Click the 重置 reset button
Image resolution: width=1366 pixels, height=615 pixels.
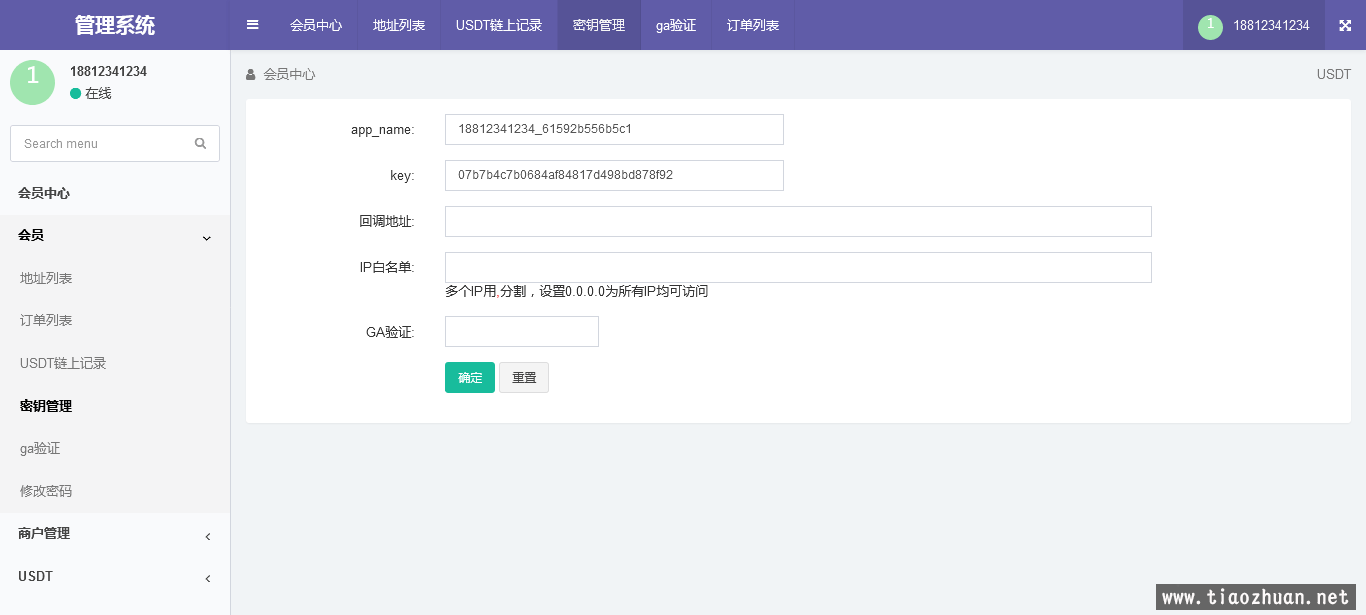[x=524, y=377]
